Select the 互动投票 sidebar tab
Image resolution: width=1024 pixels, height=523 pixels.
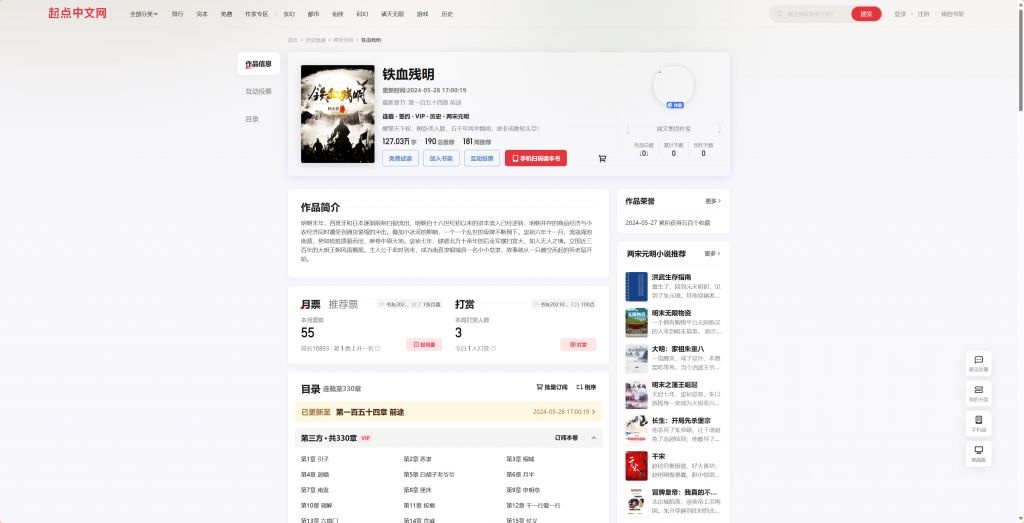259,91
